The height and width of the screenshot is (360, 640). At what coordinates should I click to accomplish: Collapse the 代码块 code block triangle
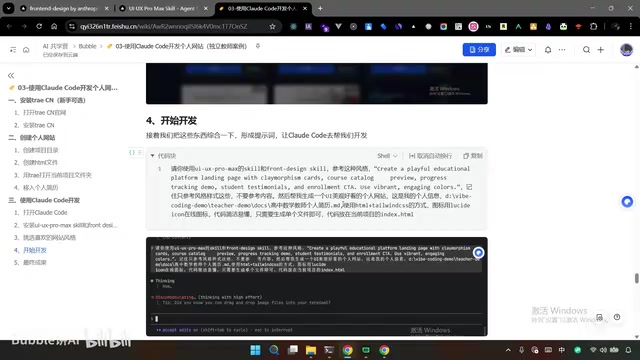[152, 156]
